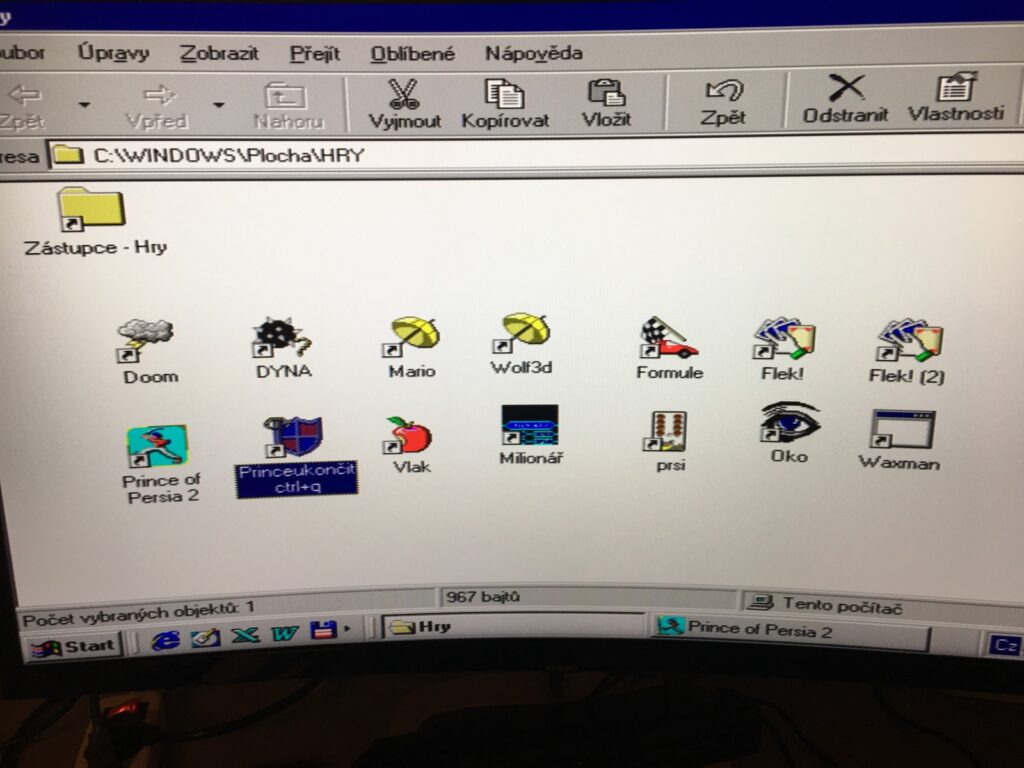Open the Přejít menu
This screenshot has width=1024, height=768.
[315, 54]
